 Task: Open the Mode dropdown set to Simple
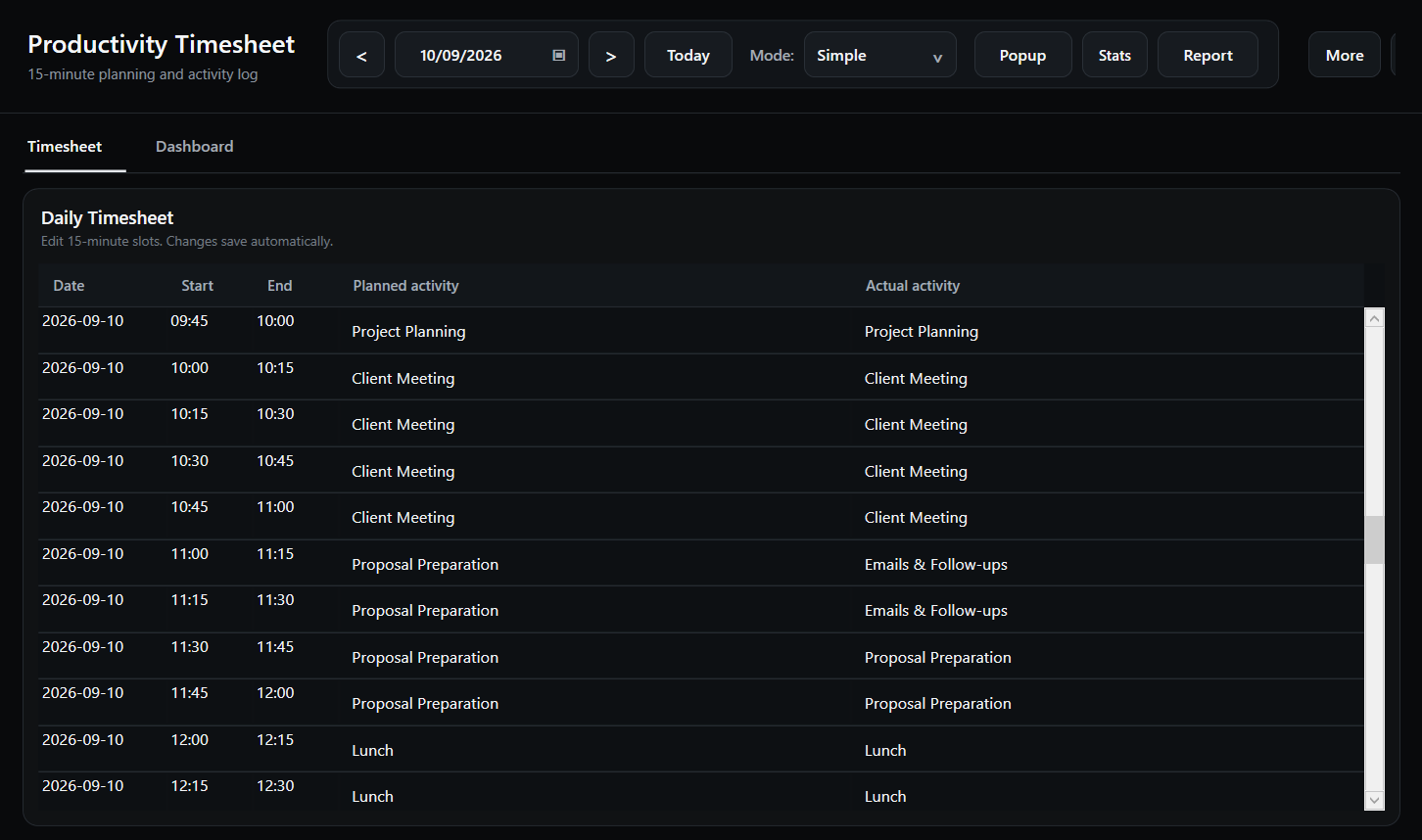click(x=880, y=55)
